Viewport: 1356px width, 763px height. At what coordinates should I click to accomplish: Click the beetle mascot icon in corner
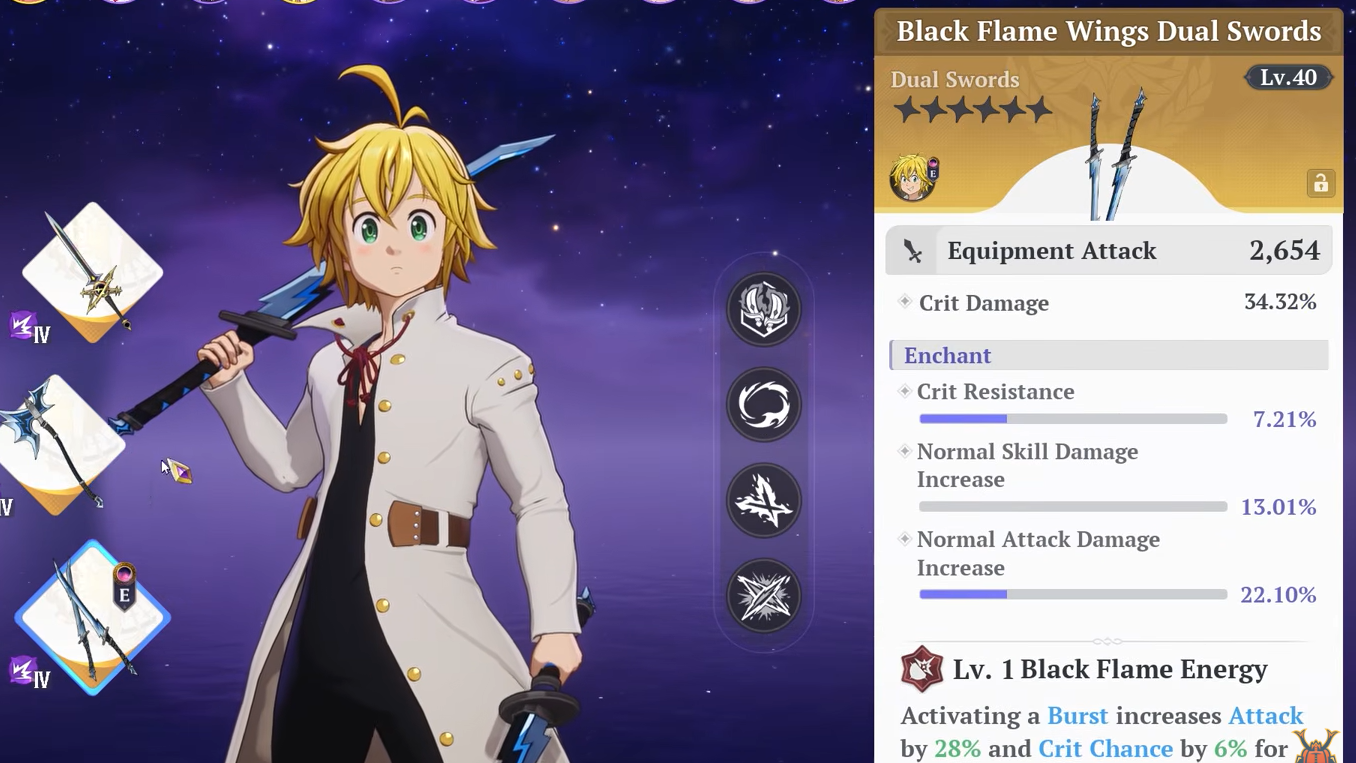(1316, 746)
